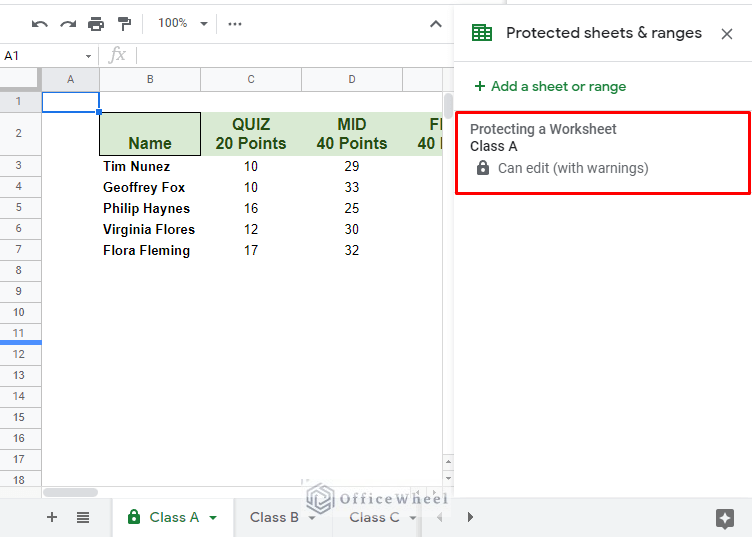Viewport: 752px width, 537px height.
Task: Select cell containing Tim Nunez
Action: 149,166
